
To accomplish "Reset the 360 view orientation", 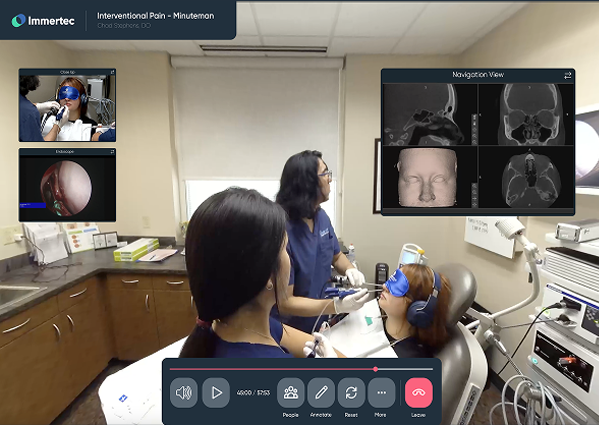I will click(351, 393).
